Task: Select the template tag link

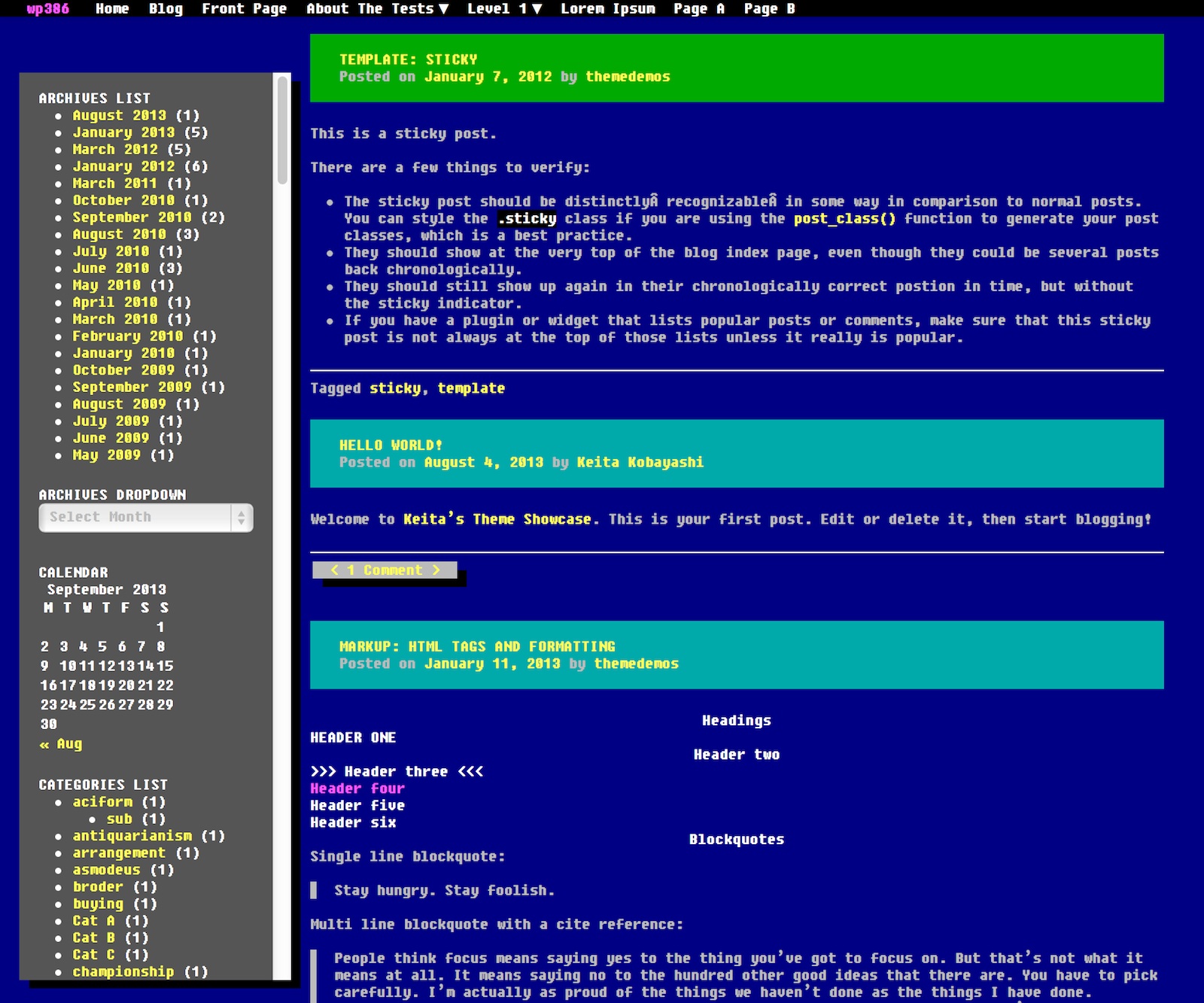Action: (x=471, y=388)
